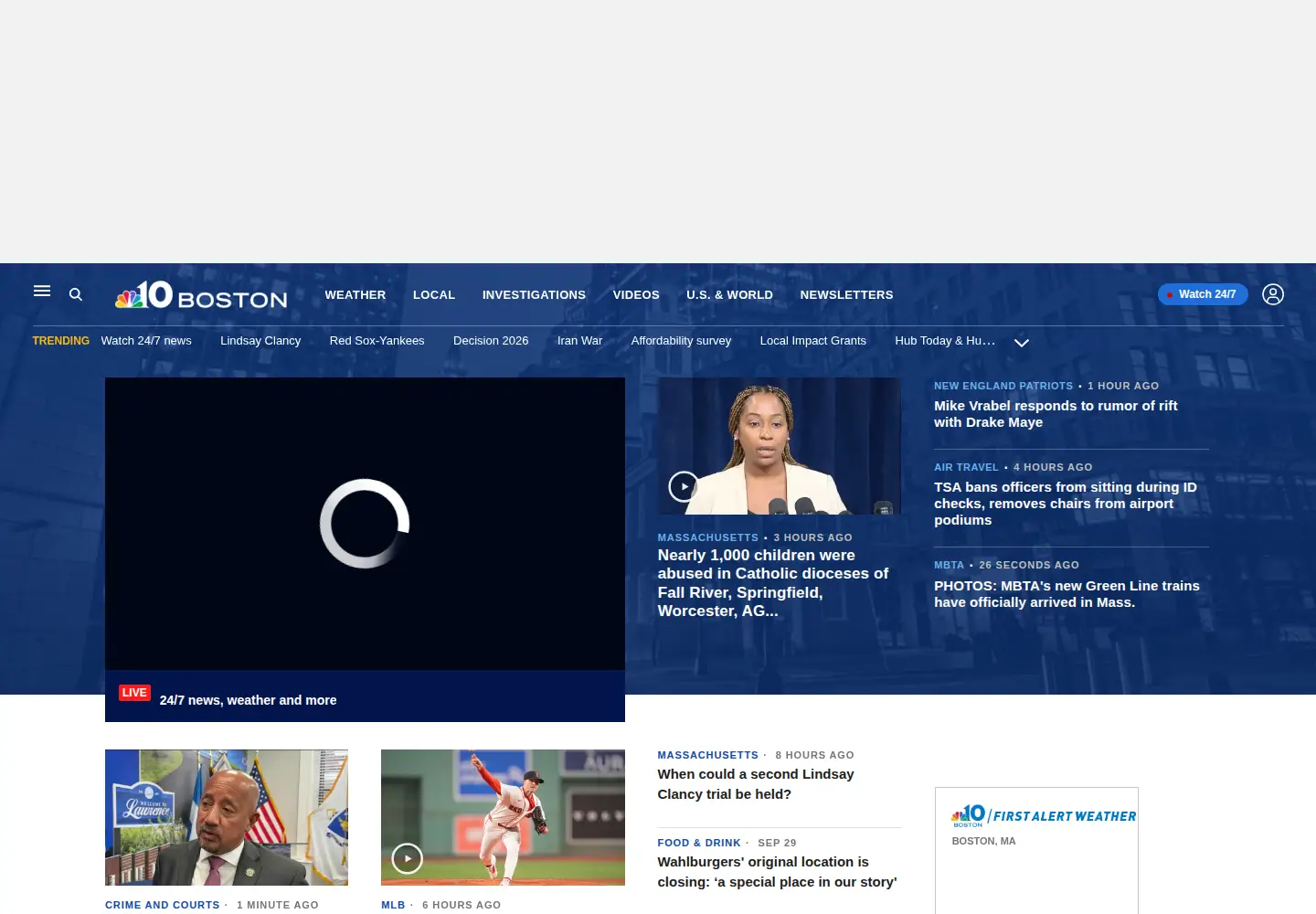Screen dimensions: 1316x914
Task: Open trending topic Hub Today
Action: click(x=945, y=341)
